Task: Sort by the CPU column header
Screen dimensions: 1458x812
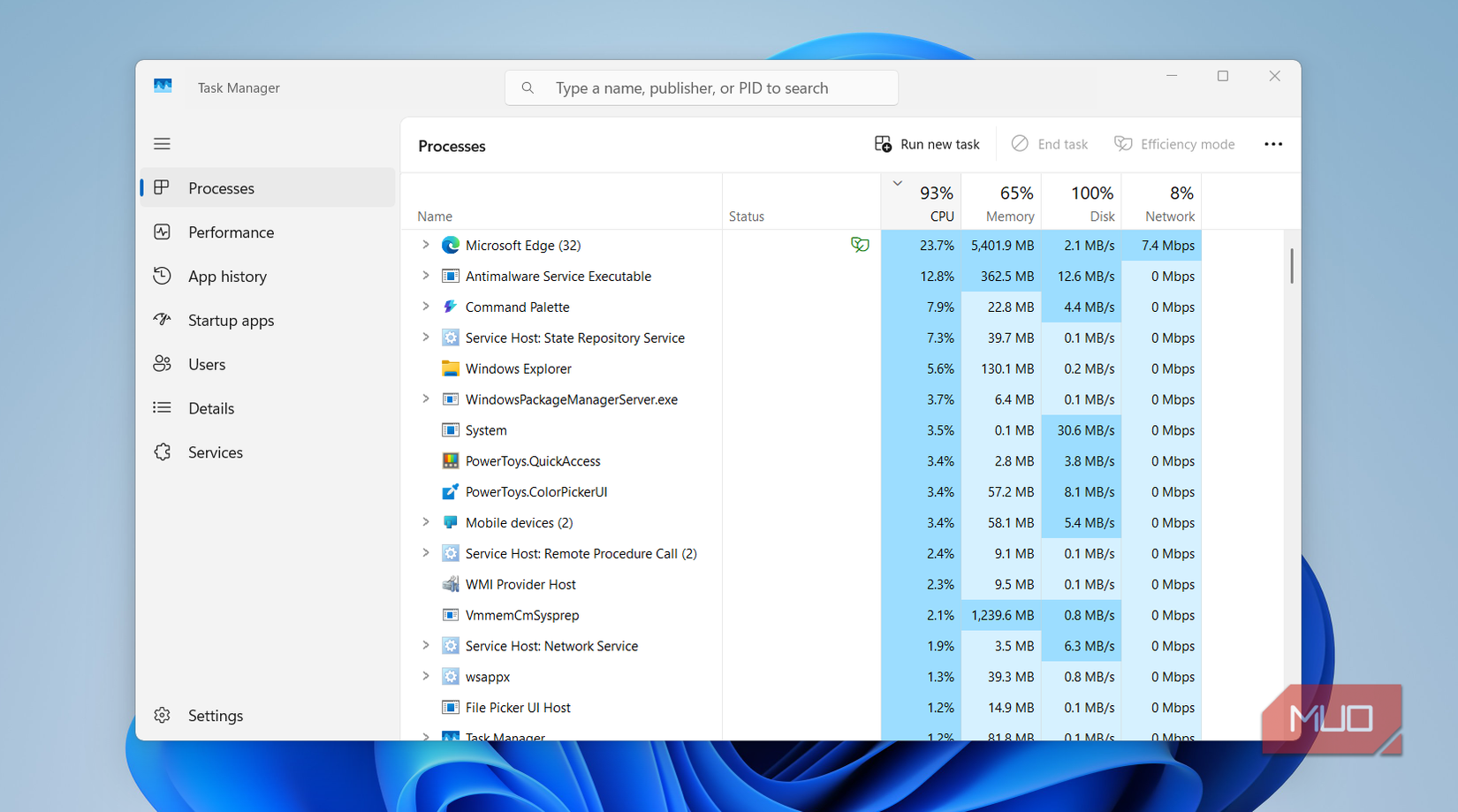Action: coord(921,201)
